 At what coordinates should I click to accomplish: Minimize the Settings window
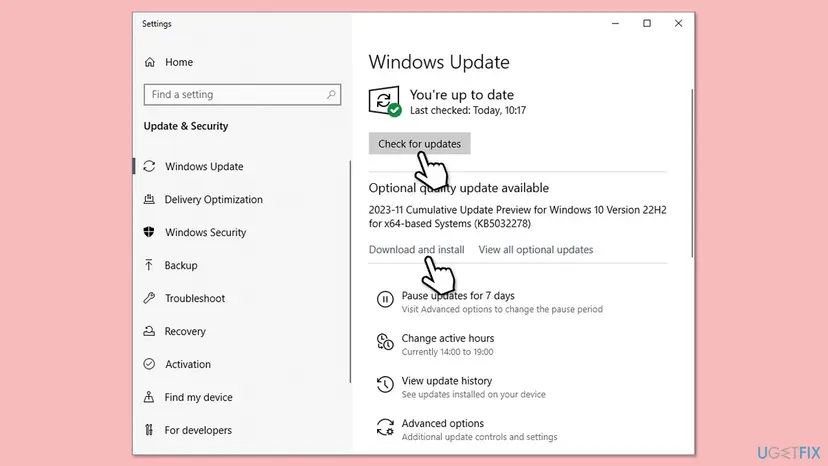(x=615, y=23)
